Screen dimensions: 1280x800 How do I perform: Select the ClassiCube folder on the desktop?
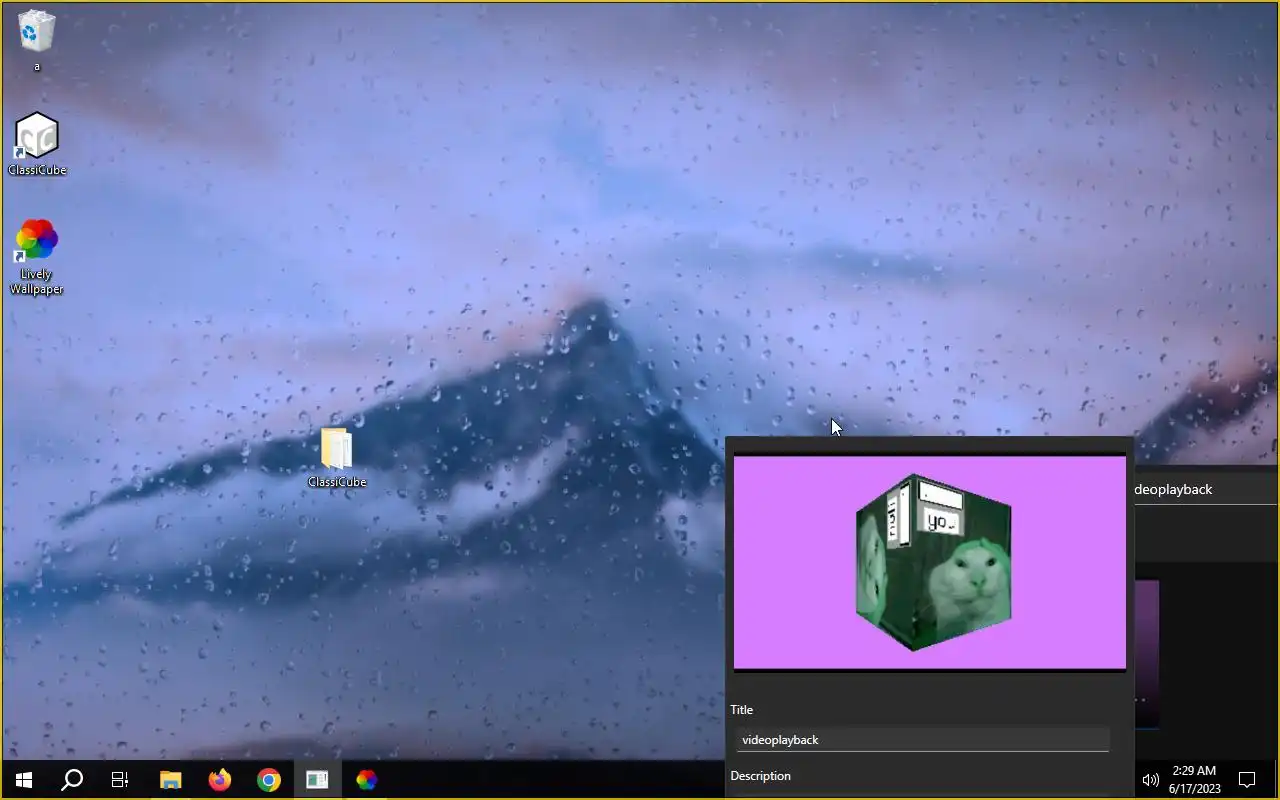point(337,458)
